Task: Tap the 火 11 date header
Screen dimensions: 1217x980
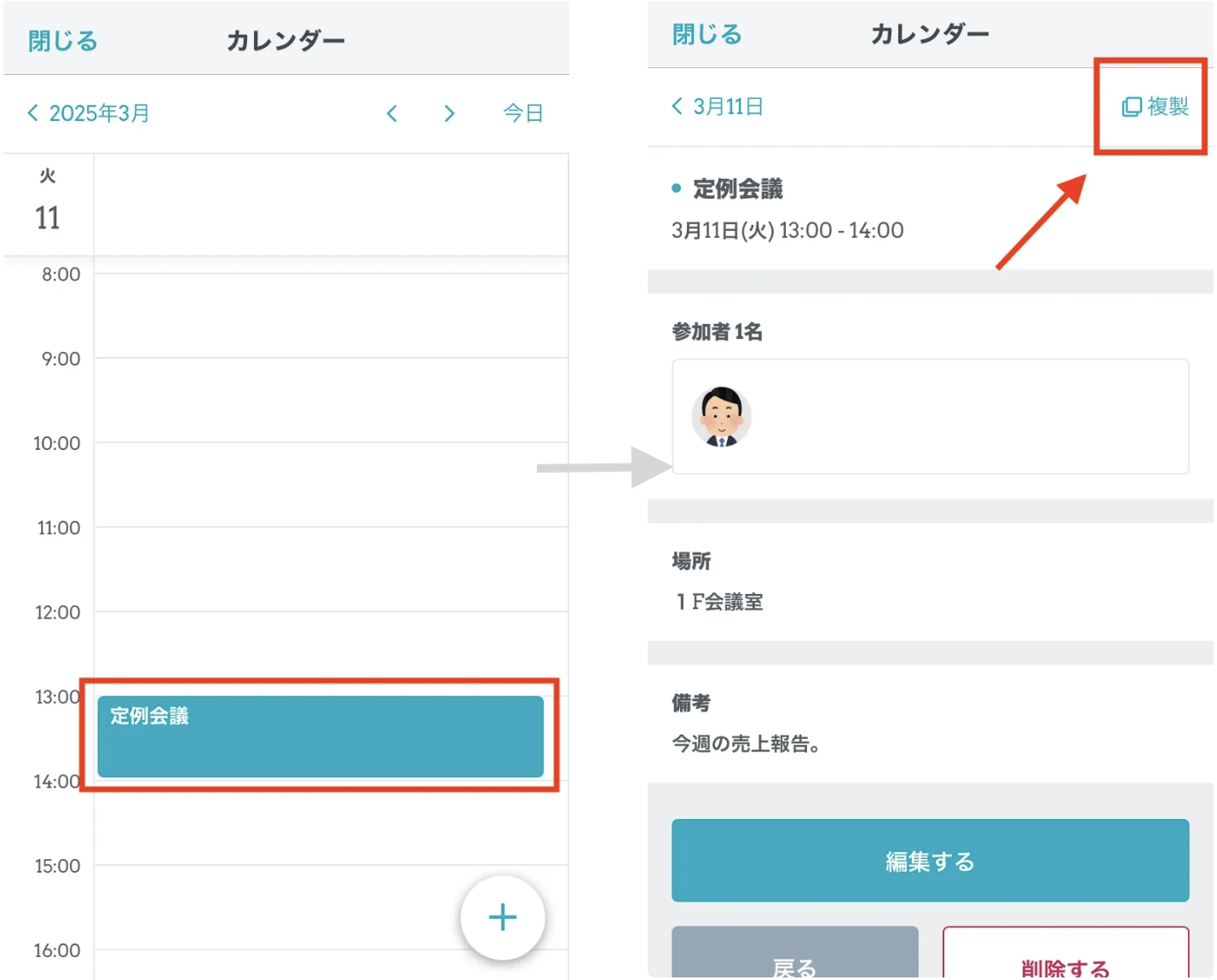Action: [48, 203]
